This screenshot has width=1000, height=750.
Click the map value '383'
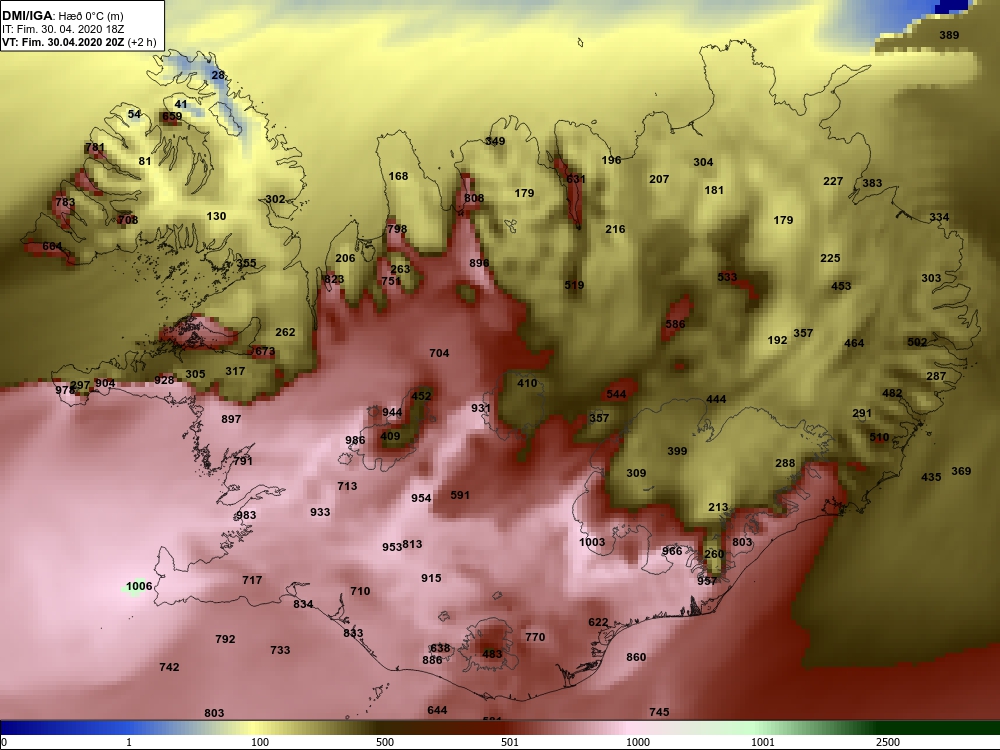[x=872, y=183]
